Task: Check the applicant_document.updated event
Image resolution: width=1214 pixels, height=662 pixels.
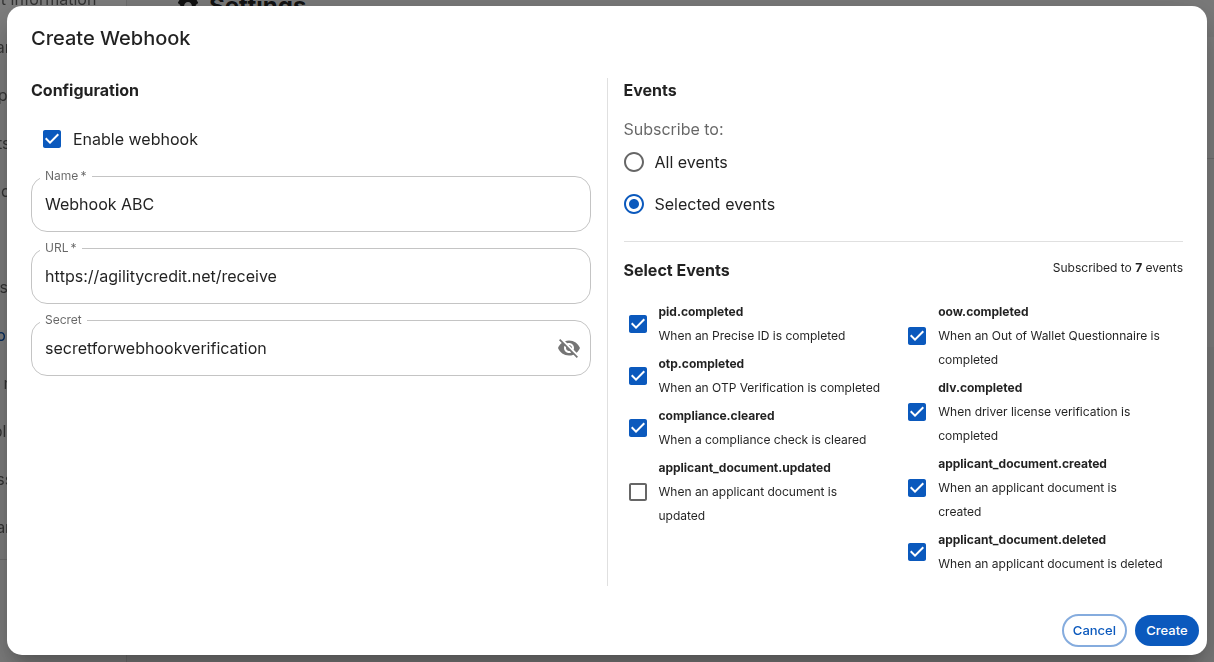Action: [x=638, y=492]
